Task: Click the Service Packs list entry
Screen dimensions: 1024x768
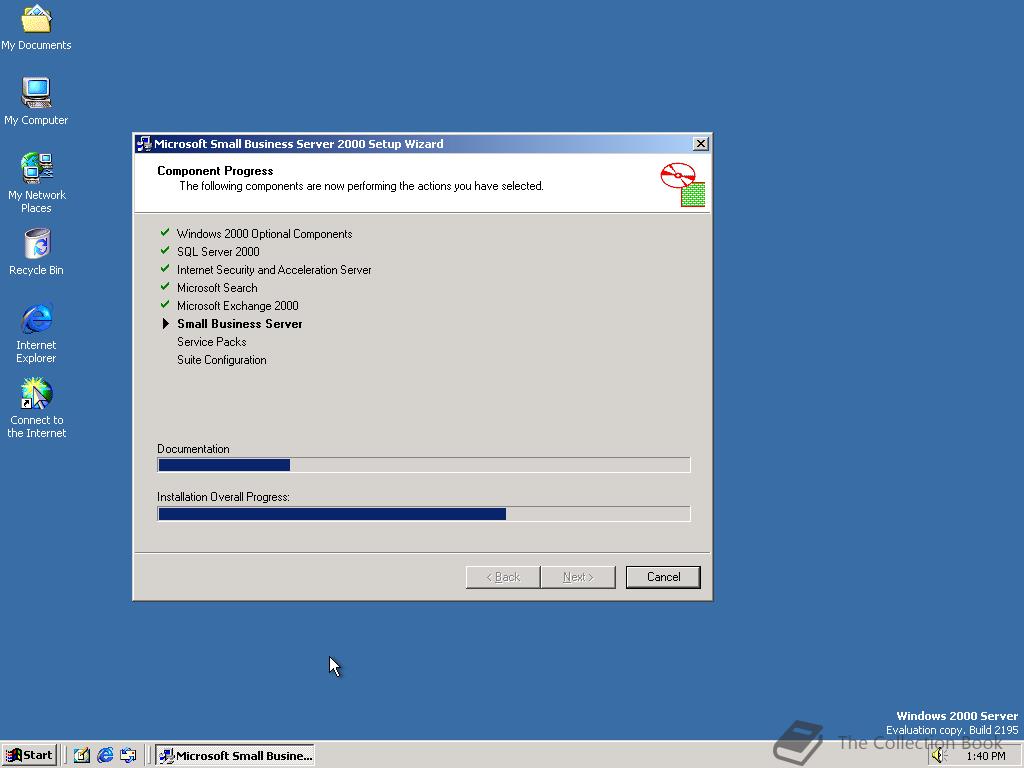Action: tap(212, 342)
